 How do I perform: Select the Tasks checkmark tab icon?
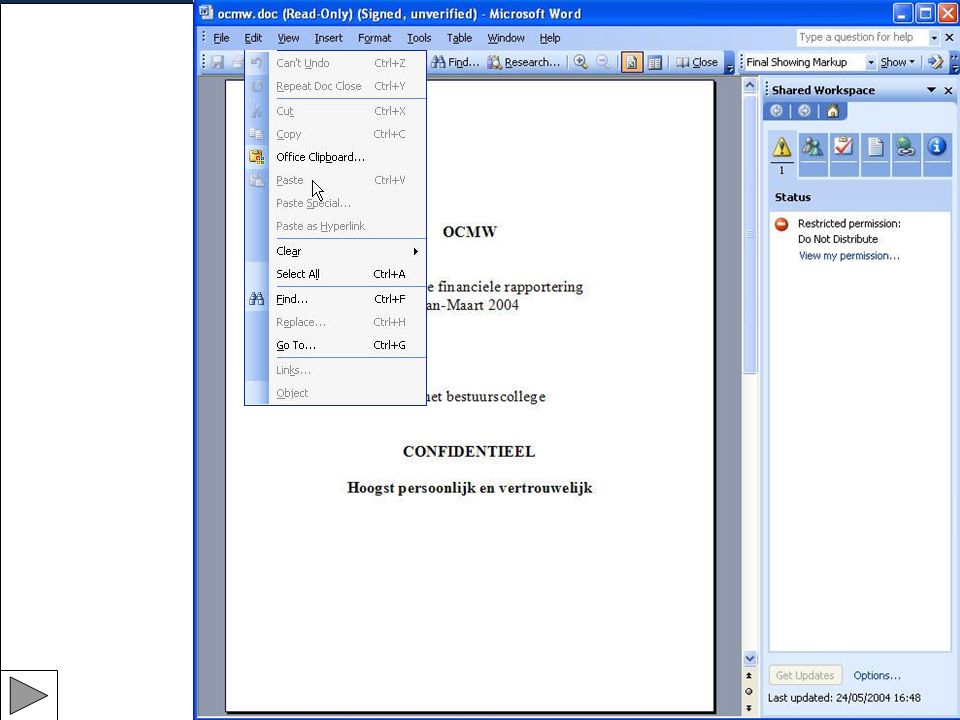click(844, 147)
